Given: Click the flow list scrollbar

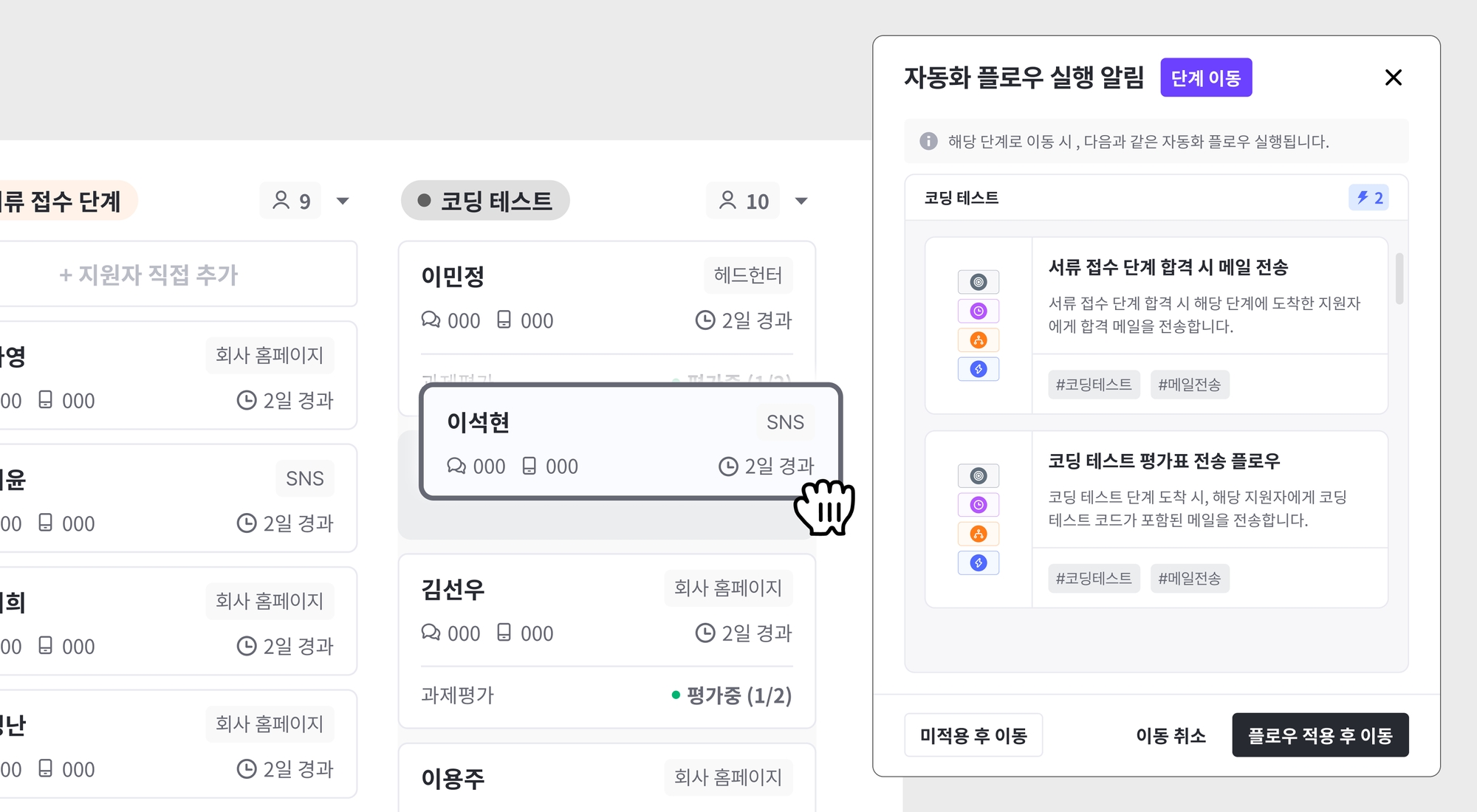Looking at the screenshot, I should tap(1399, 279).
